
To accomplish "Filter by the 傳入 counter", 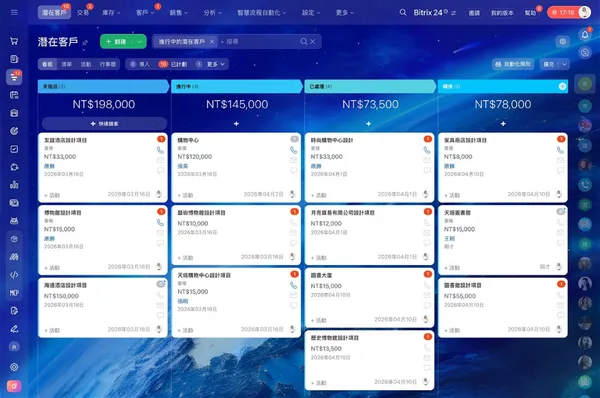I will click(140, 64).
